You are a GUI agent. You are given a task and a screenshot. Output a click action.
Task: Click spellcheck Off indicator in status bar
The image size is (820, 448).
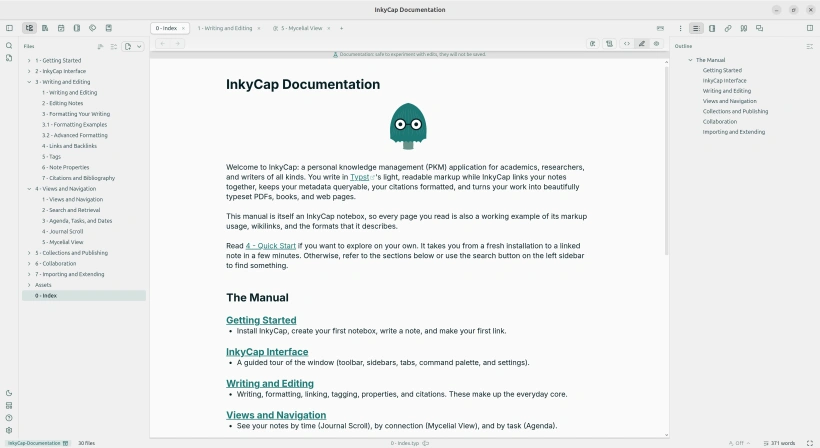(x=739, y=443)
